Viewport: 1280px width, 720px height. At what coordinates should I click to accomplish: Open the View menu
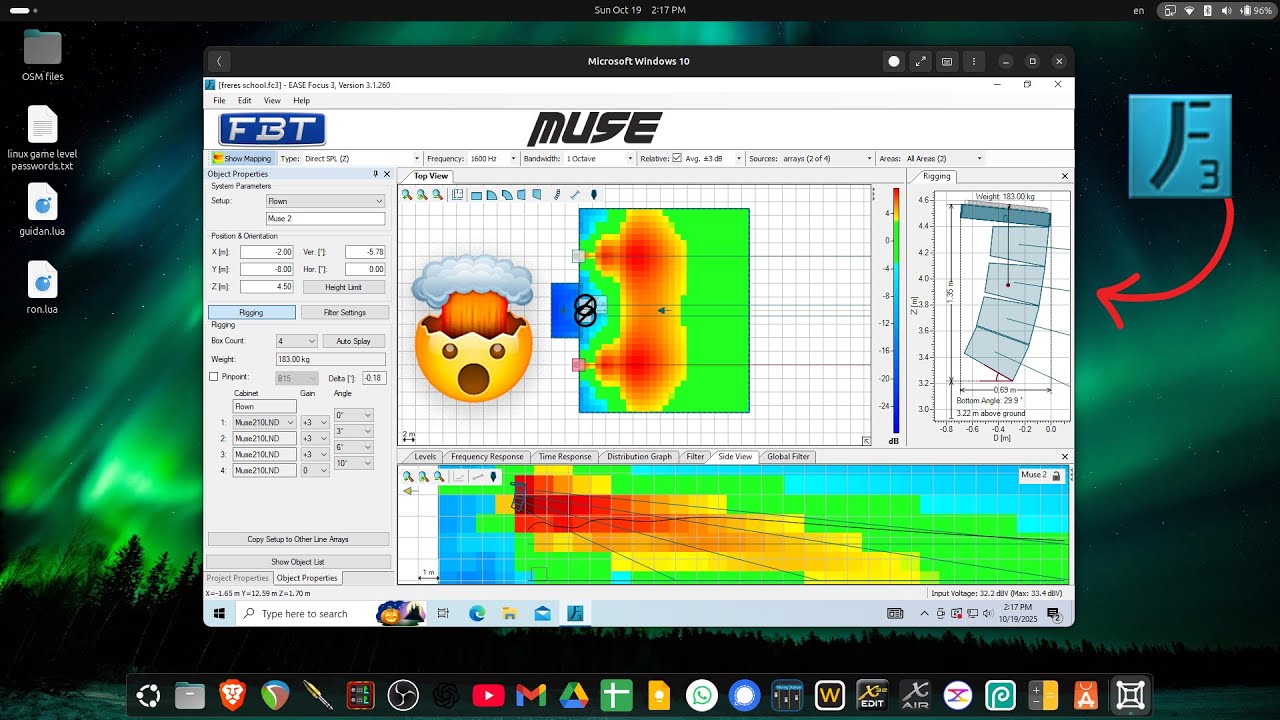pyautogui.click(x=272, y=101)
